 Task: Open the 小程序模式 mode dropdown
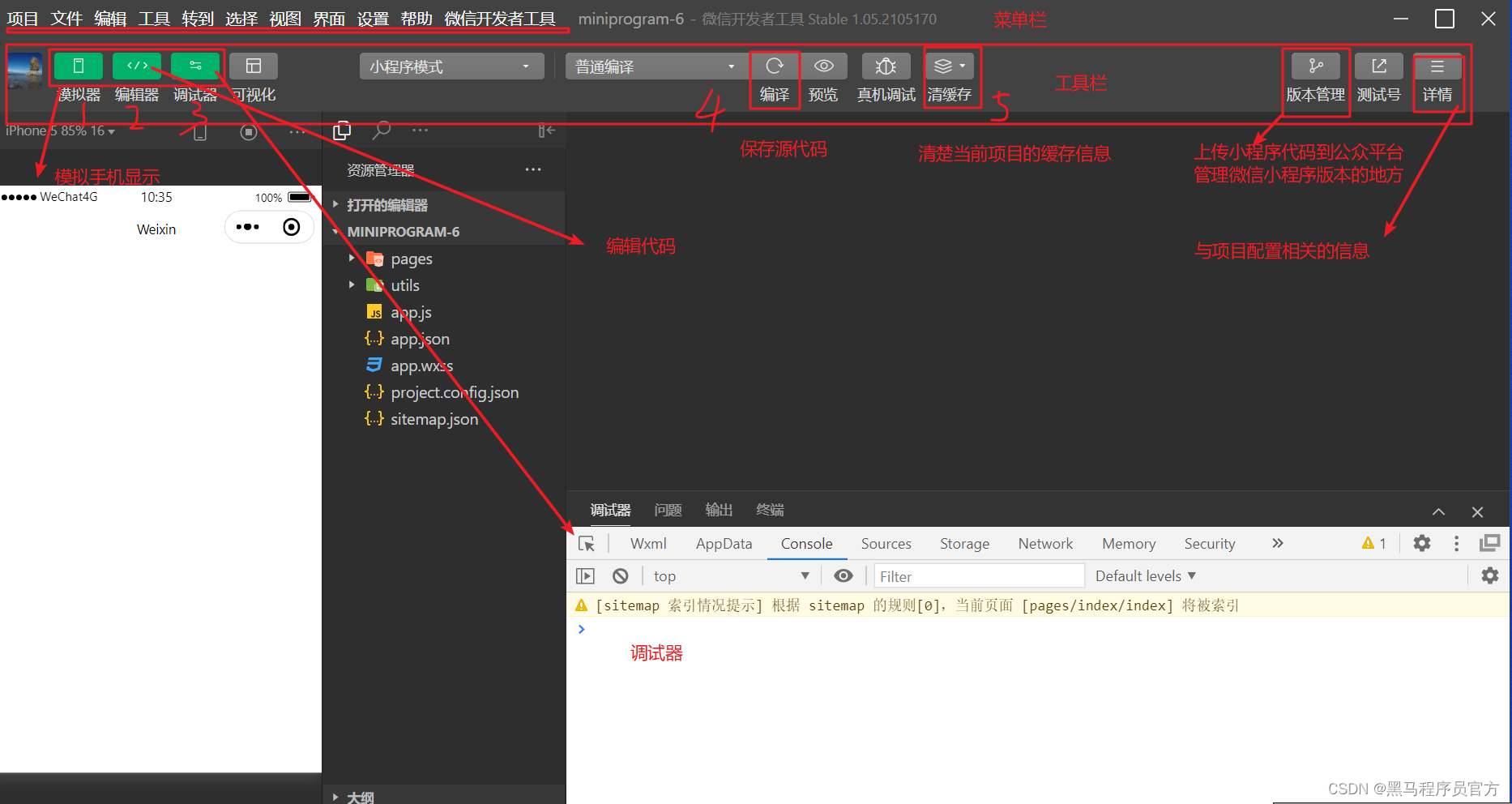[x=451, y=66]
